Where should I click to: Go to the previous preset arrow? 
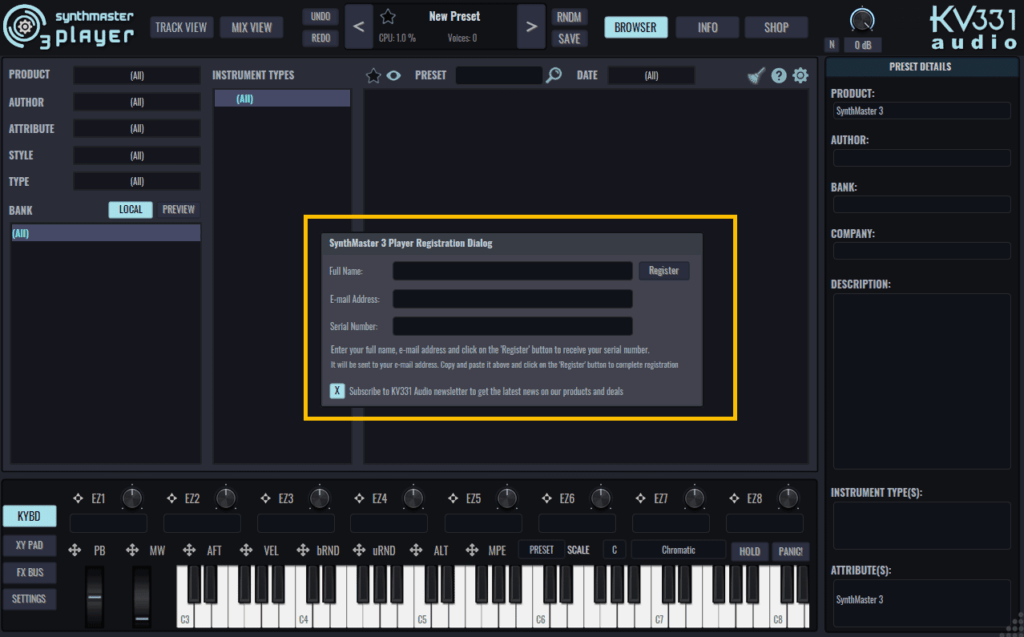pyautogui.click(x=359, y=27)
